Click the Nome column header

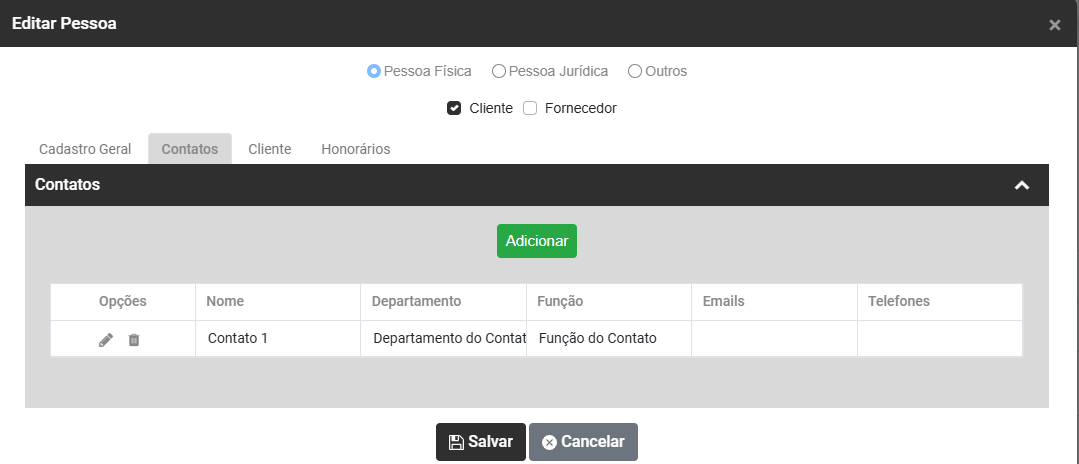pyautogui.click(x=226, y=301)
